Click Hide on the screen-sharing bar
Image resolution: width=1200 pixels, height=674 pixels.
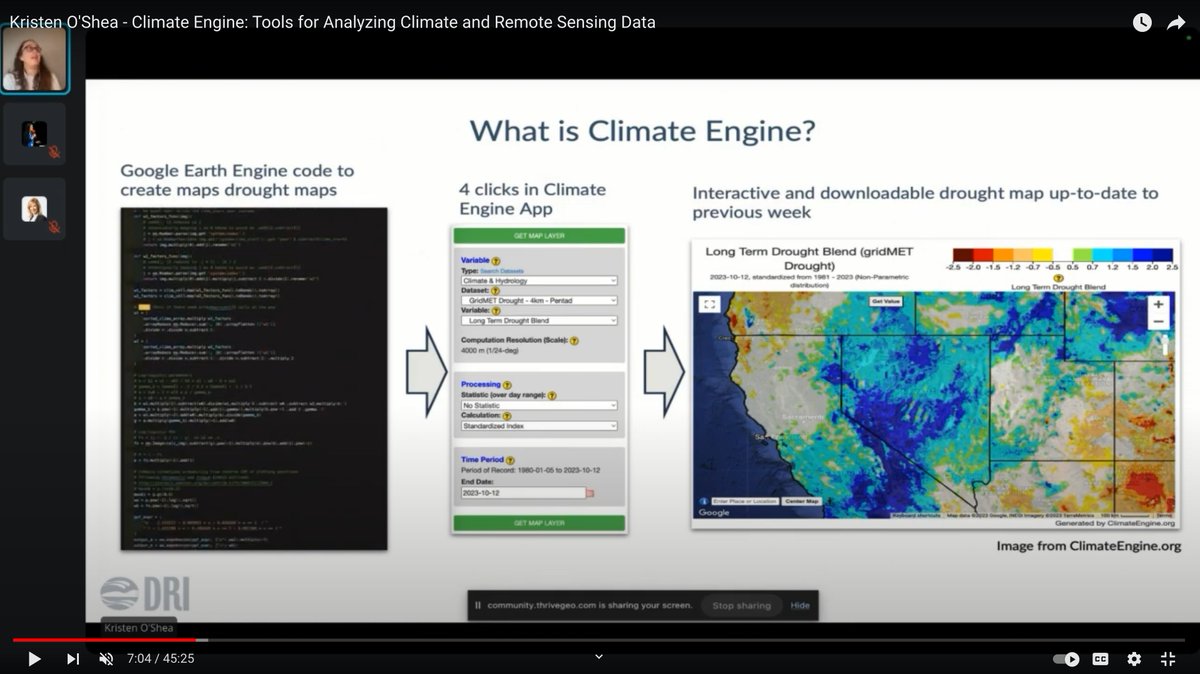801,605
